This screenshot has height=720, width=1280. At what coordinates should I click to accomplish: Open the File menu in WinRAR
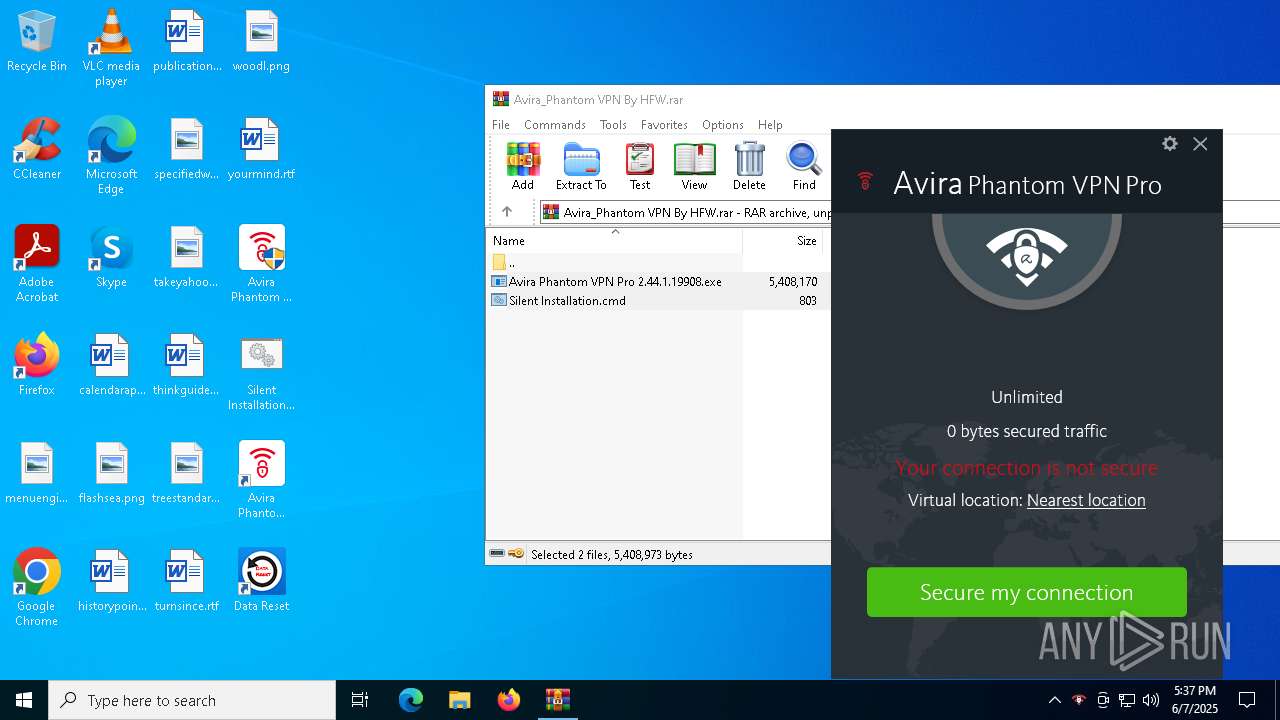coord(501,125)
